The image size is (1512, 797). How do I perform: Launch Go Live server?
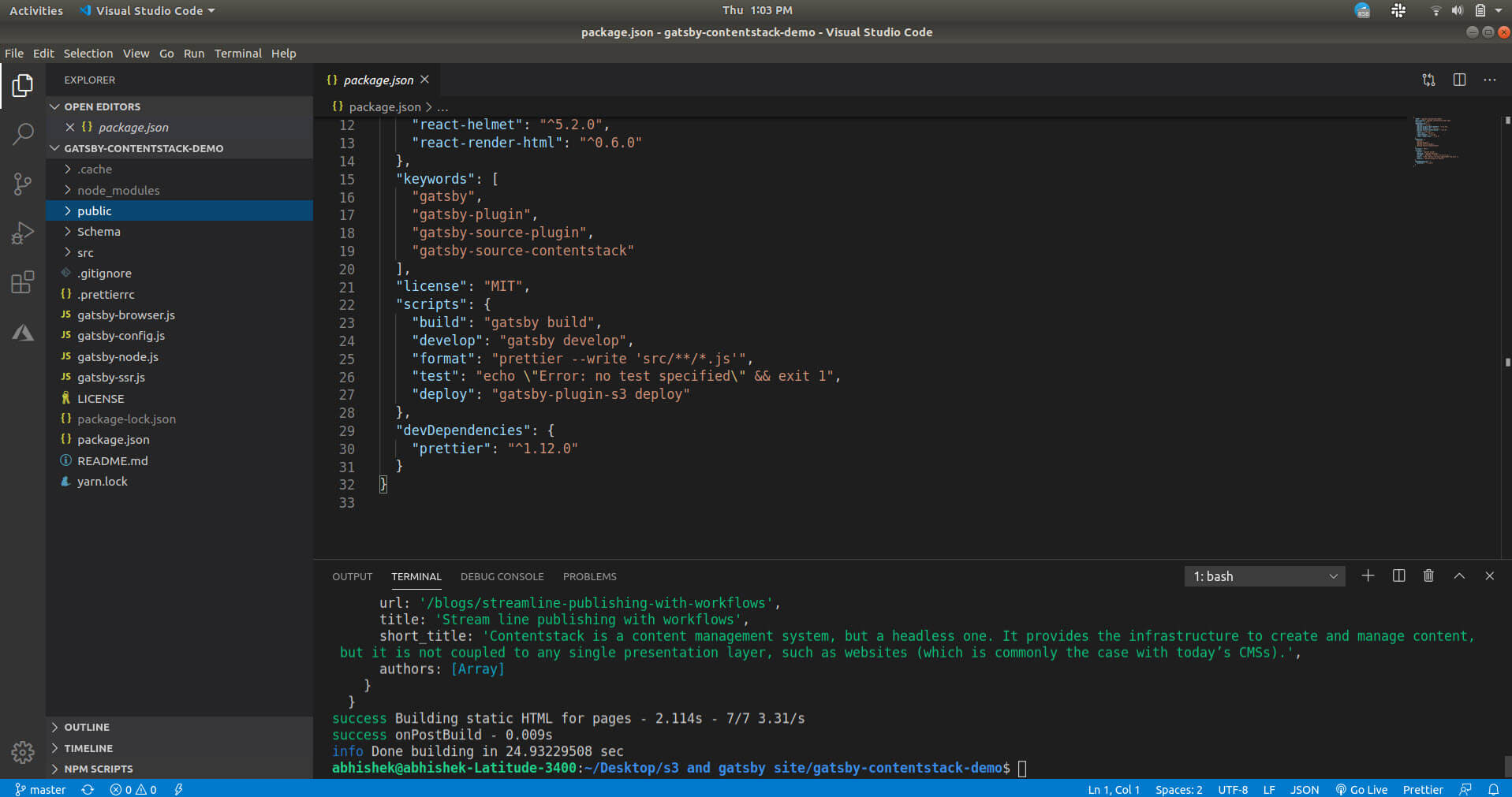[x=1361, y=789]
